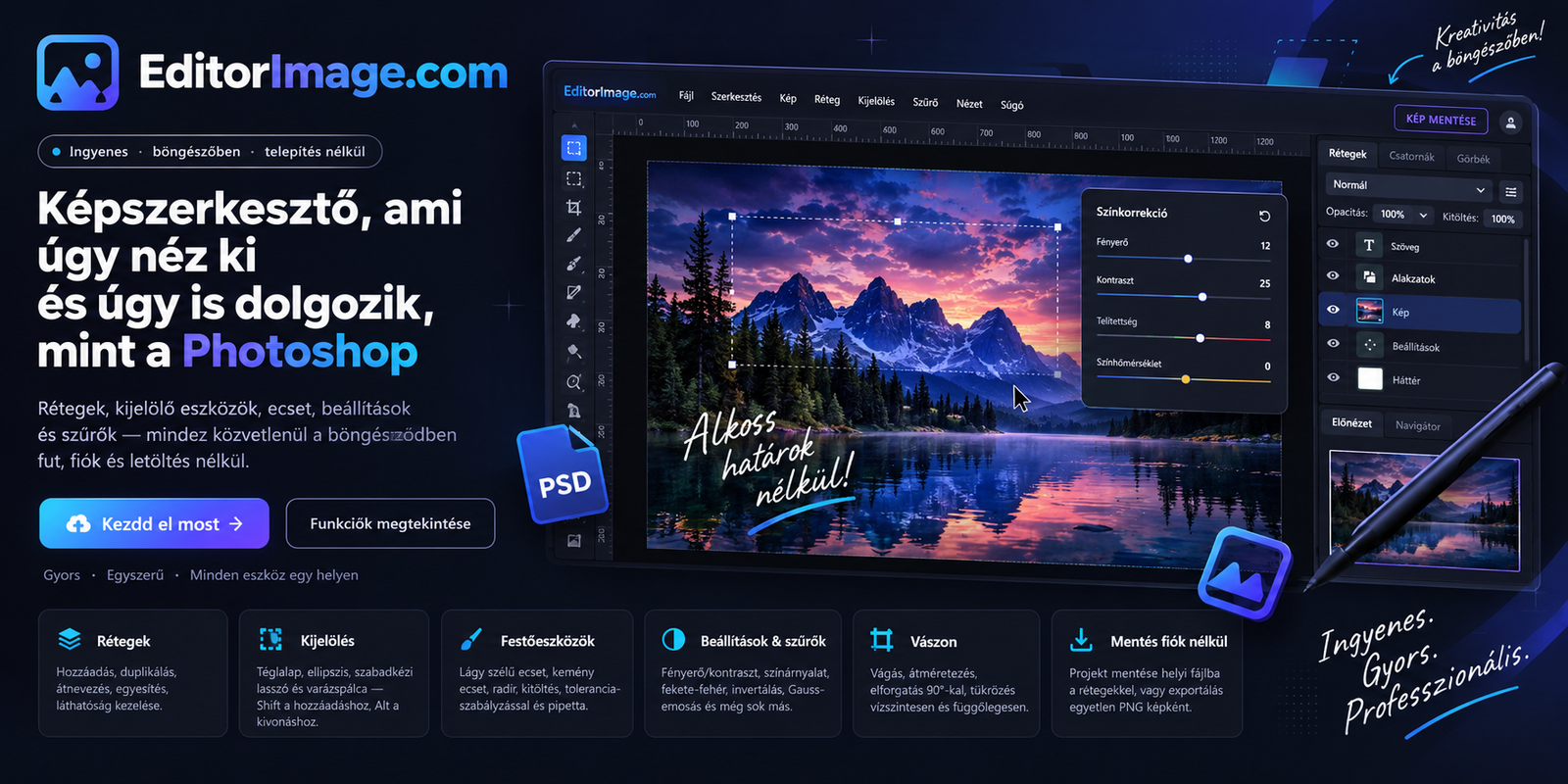
Task: Switch to the Rétegek panel tab
Action: coord(1347,154)
